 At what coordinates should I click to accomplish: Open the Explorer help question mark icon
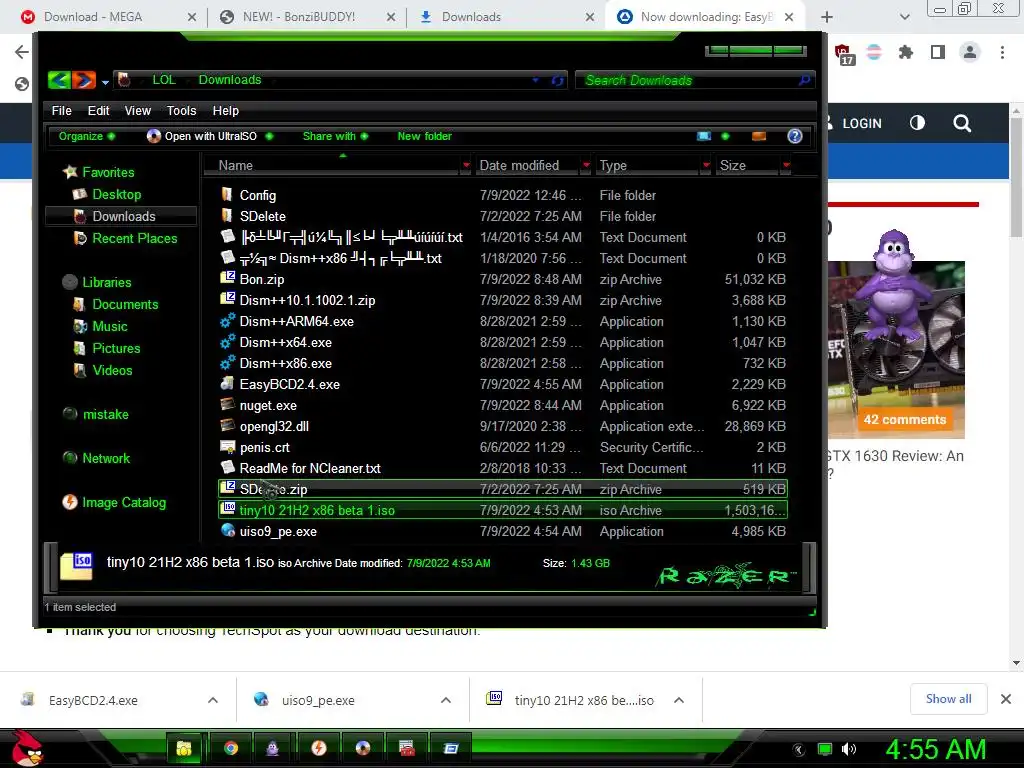(x=794, y=136)
